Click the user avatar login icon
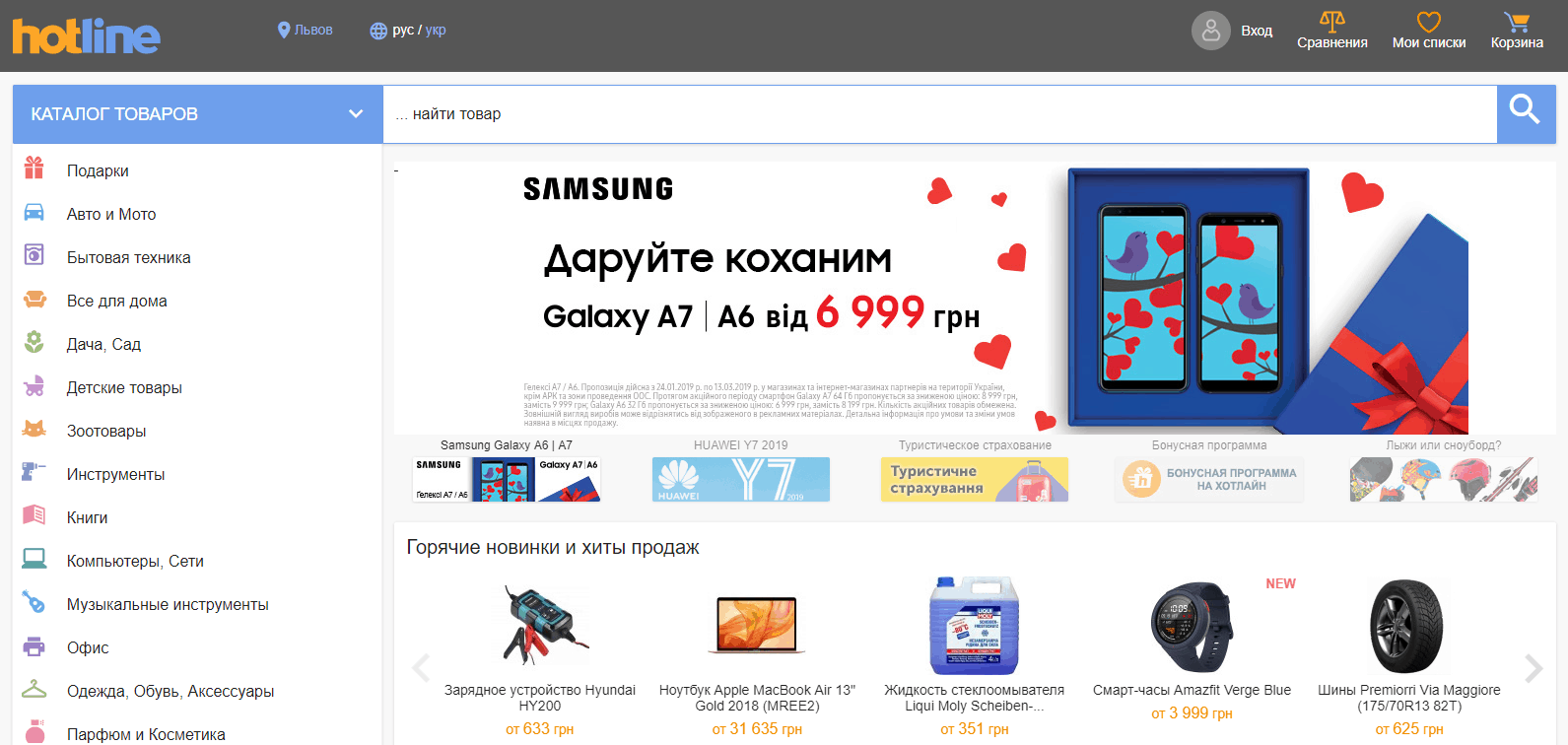Viewport: 1568px width, 745px height. pos(1211,31)
